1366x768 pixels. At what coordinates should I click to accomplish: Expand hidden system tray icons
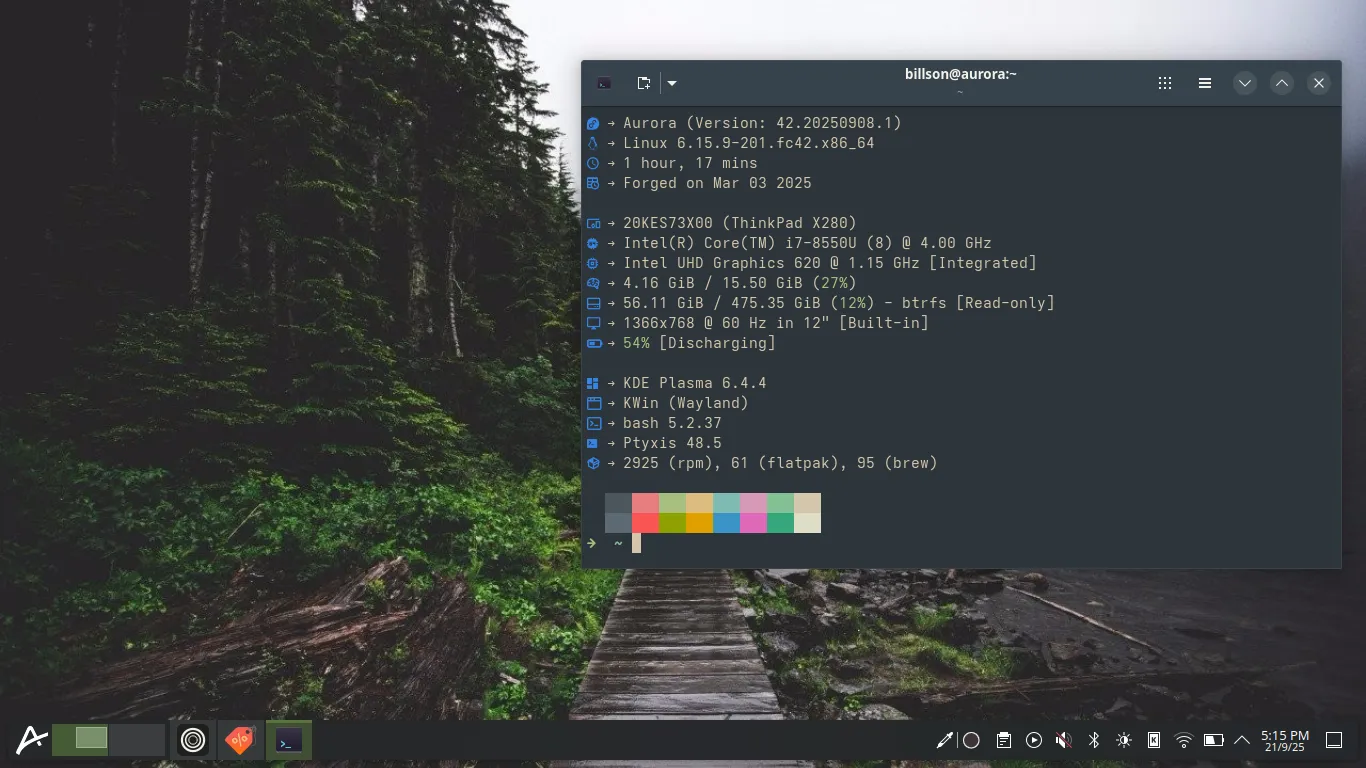(1242, 740)
